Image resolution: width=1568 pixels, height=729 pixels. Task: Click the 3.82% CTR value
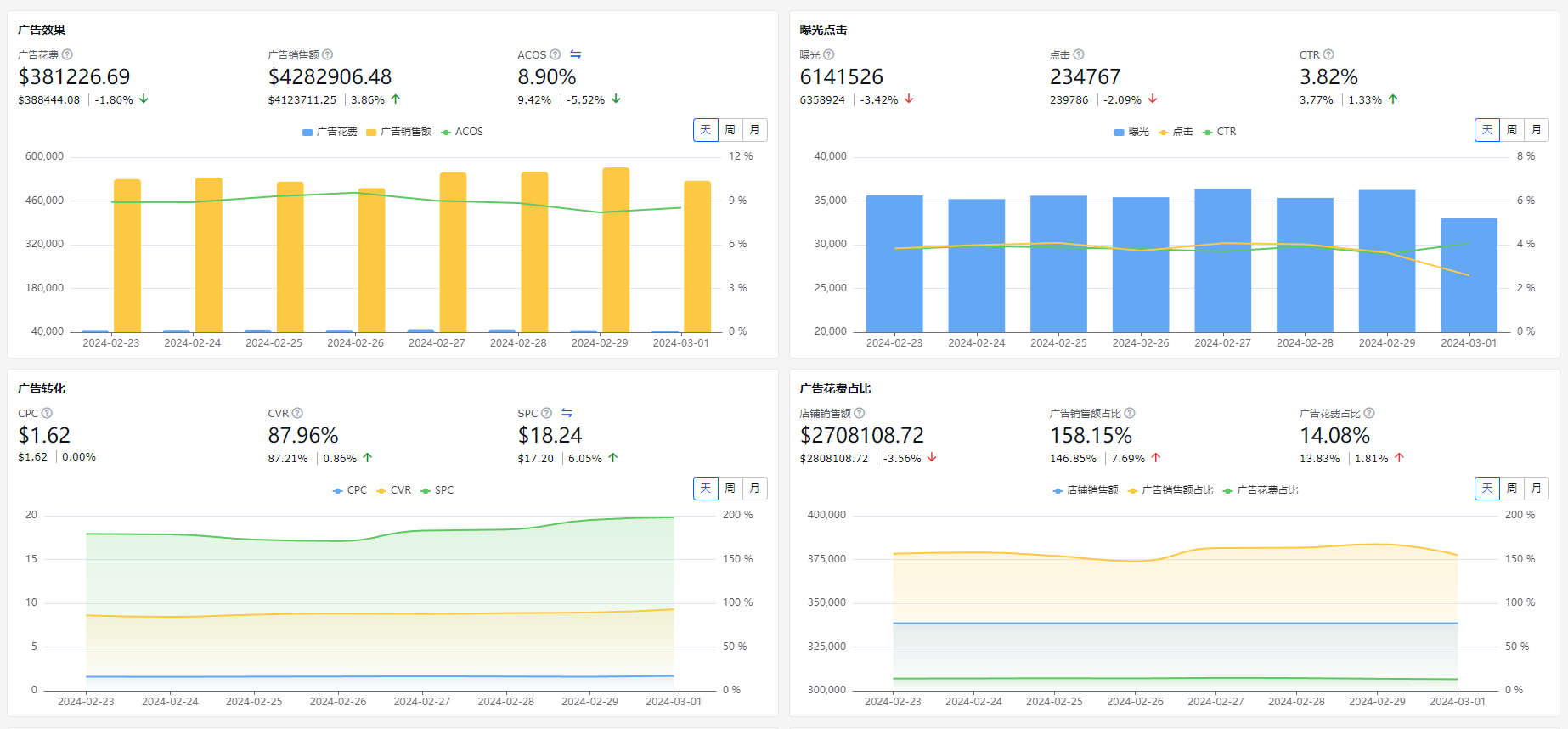(x=1328, y=76)
